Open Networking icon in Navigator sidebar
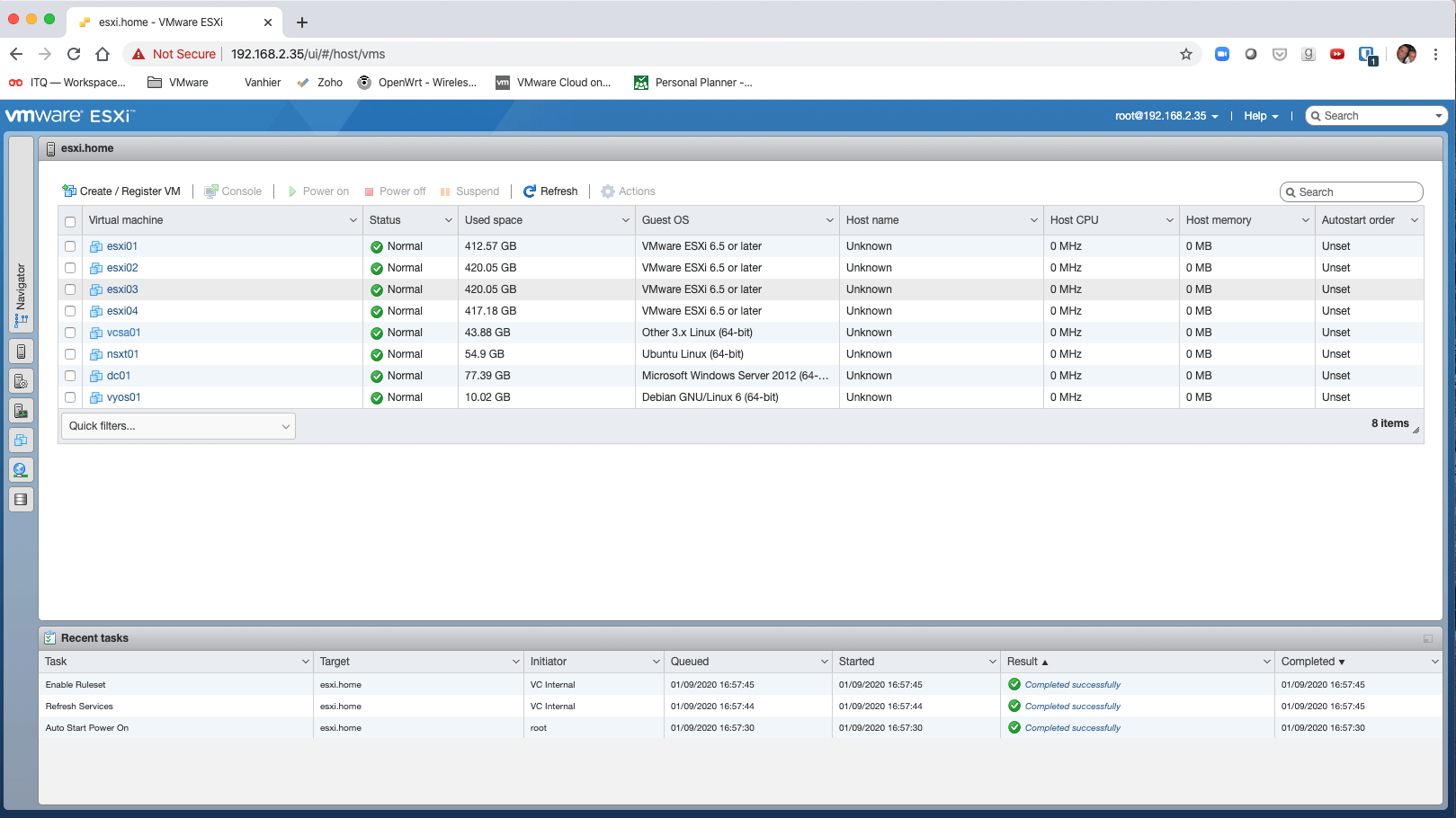 point(21,470)
